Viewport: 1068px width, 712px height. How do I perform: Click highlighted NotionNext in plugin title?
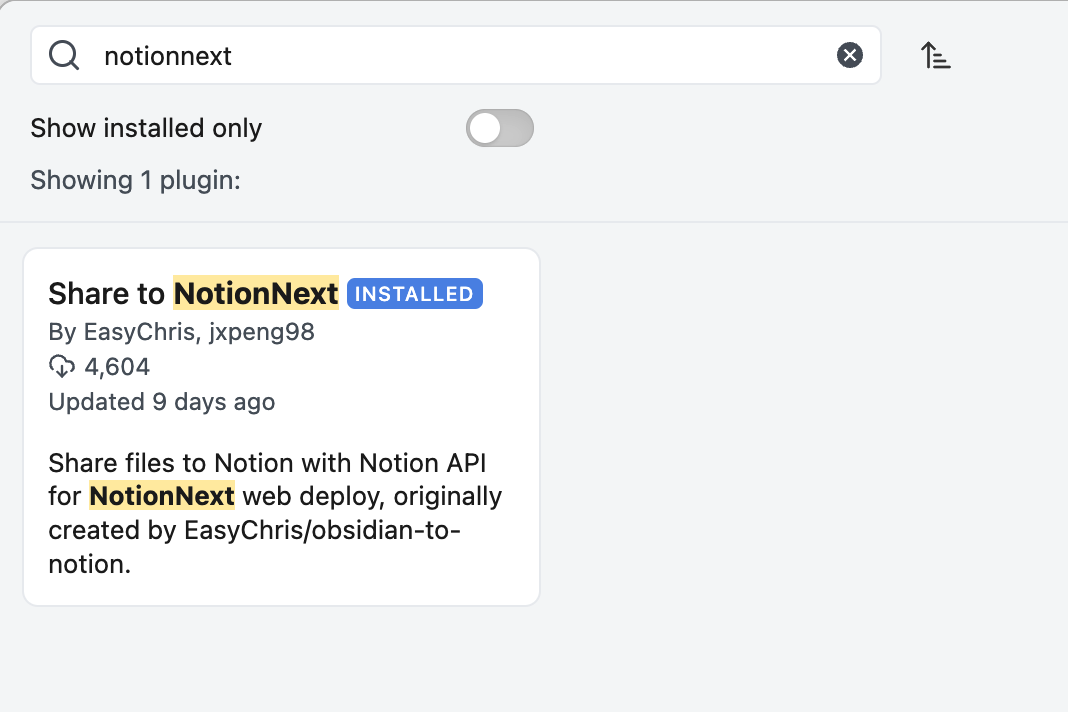tap(256, 294)
